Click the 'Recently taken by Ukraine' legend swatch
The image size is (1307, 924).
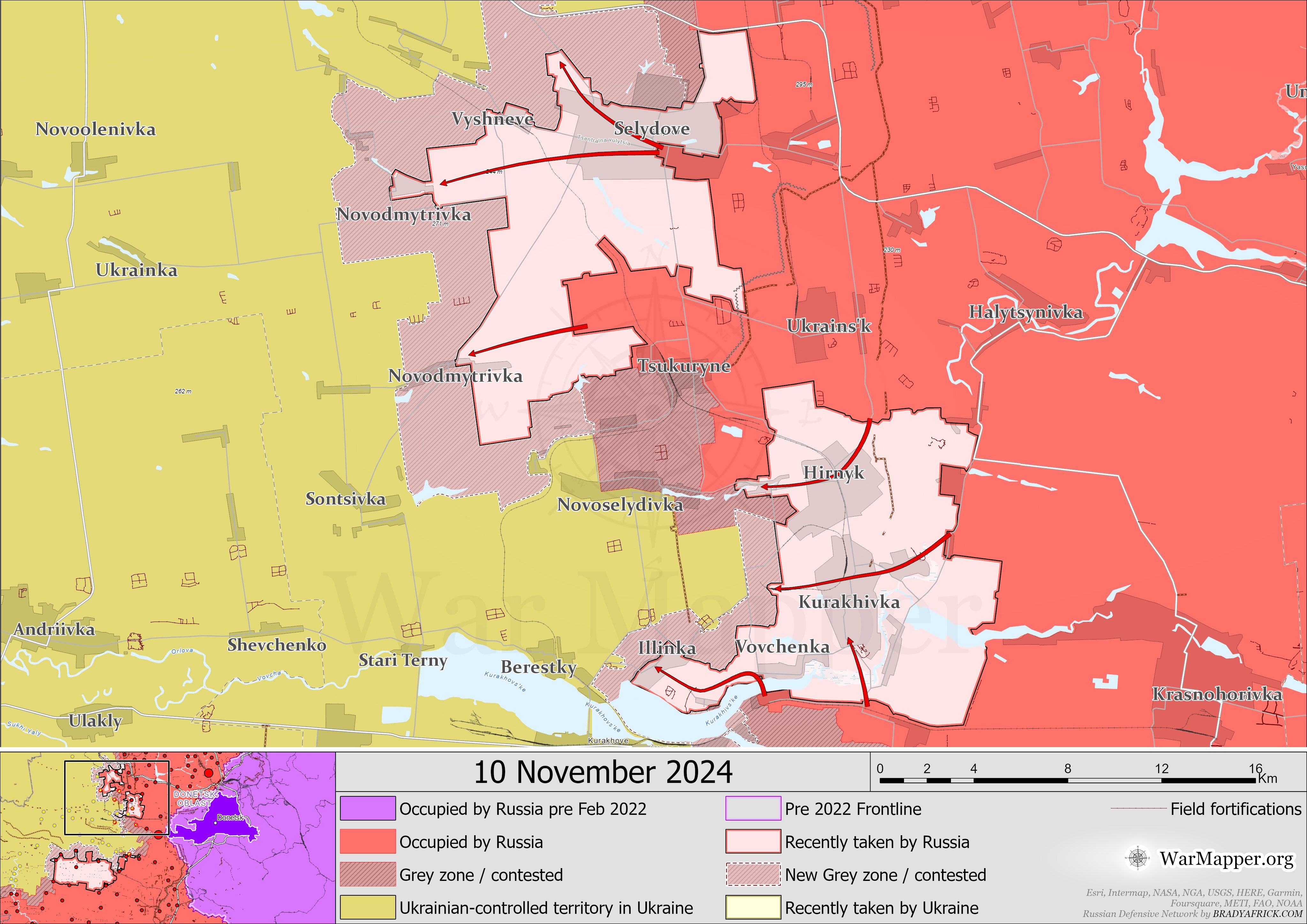[x=753, y=907]
